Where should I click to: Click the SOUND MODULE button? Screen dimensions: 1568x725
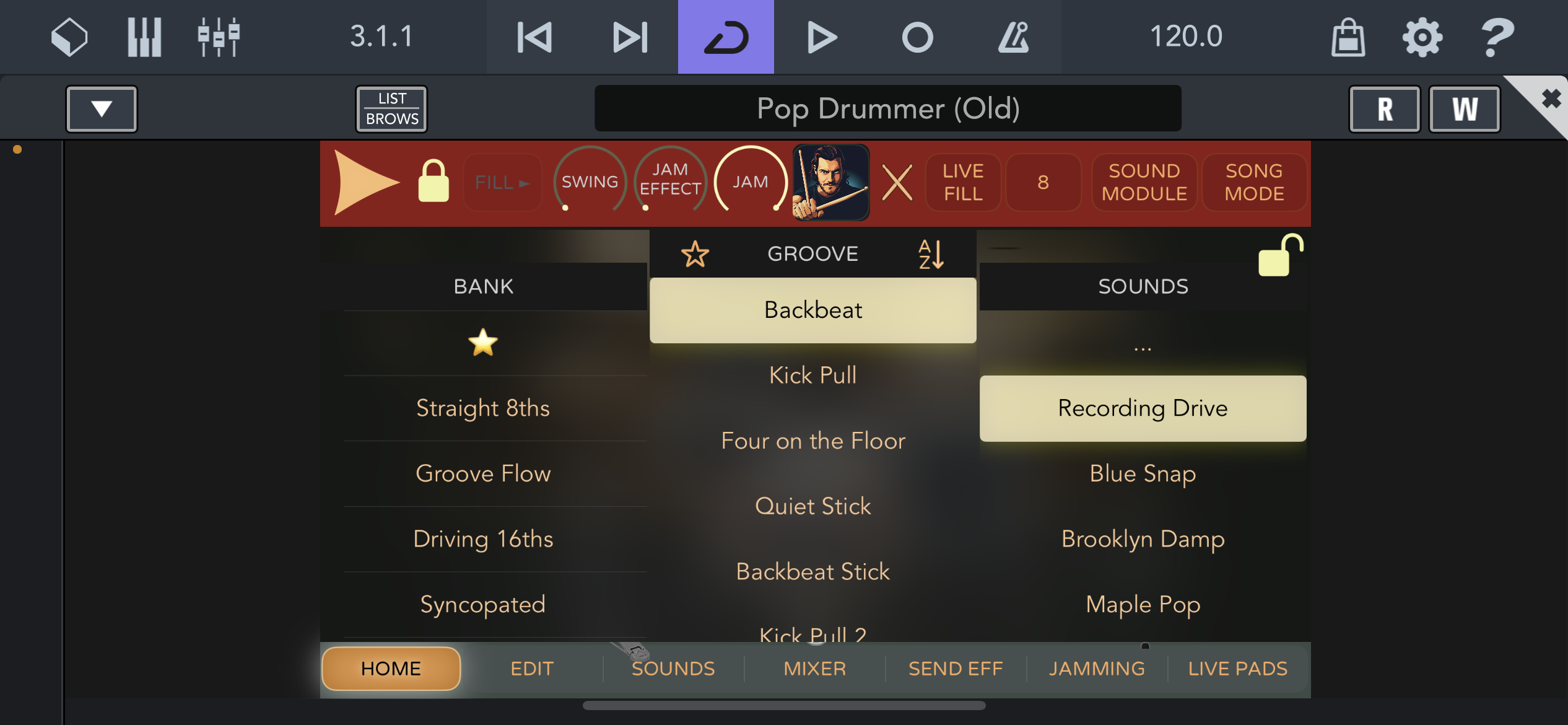click(x=1144, y=182)
